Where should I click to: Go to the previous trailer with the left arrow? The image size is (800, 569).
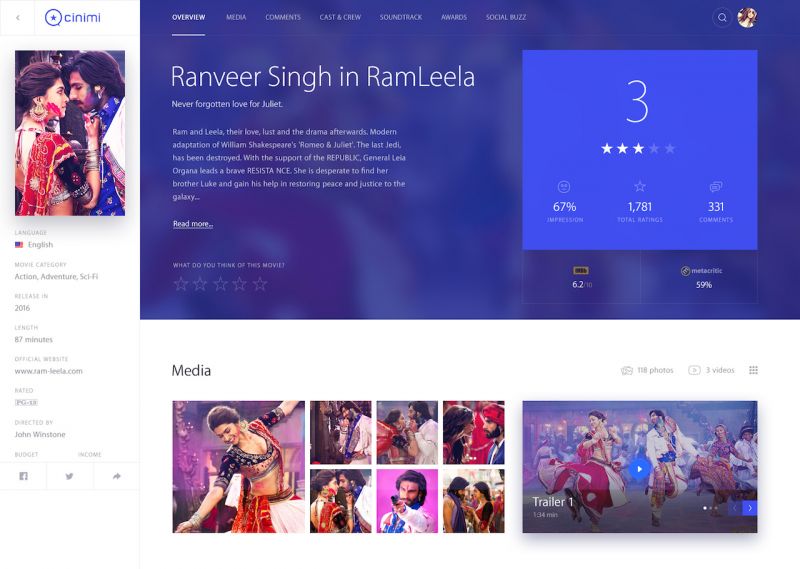[735, 508]
